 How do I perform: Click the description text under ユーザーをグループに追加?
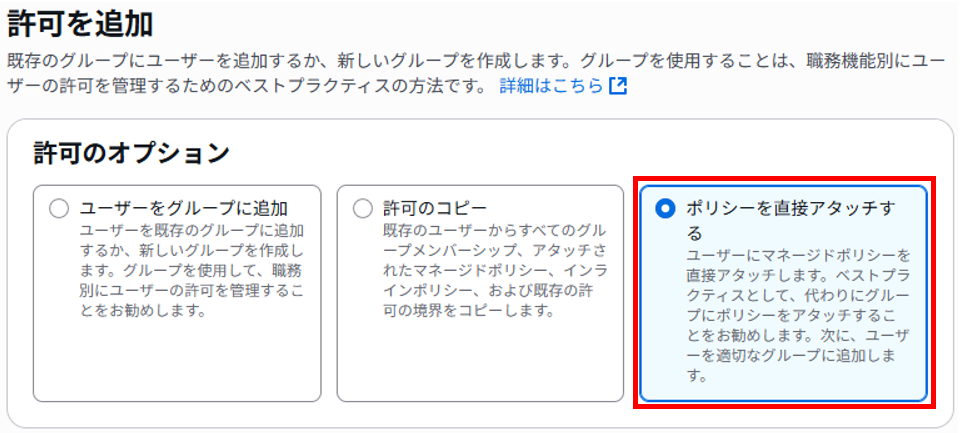coord(191,270)
